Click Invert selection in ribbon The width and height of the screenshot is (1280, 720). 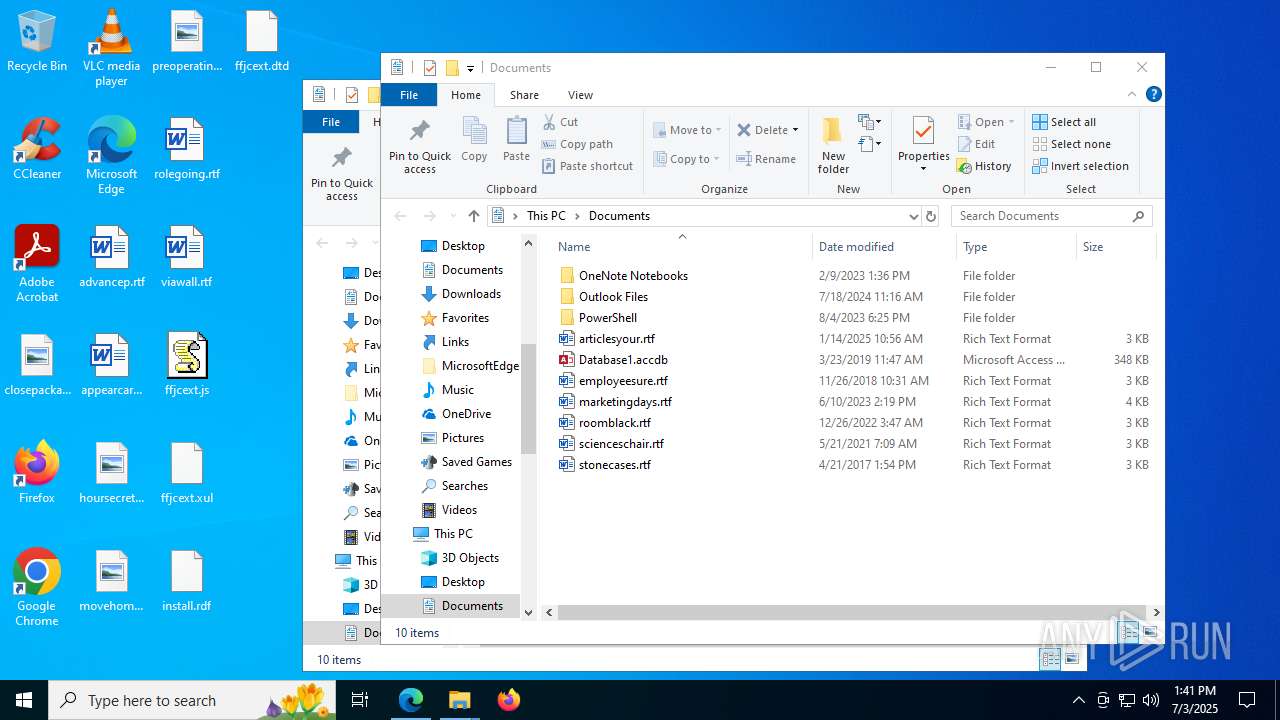[x=1080, y=166]
